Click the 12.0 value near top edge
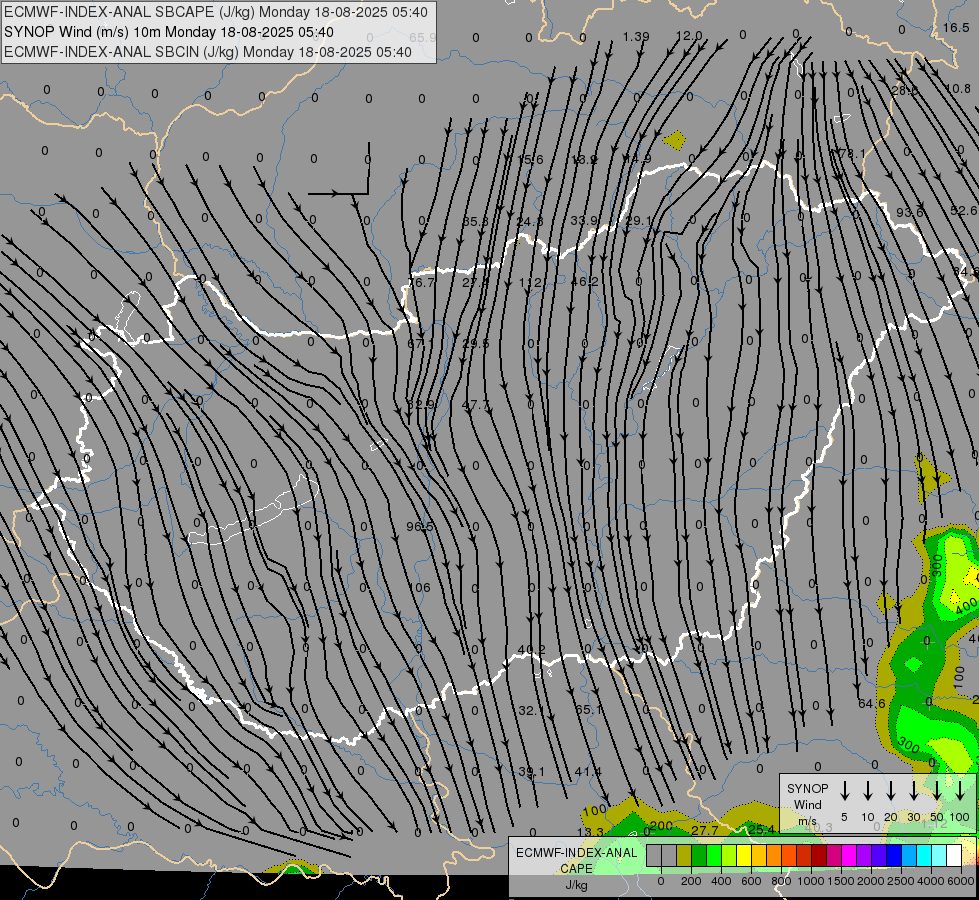 tap(689, 36)
